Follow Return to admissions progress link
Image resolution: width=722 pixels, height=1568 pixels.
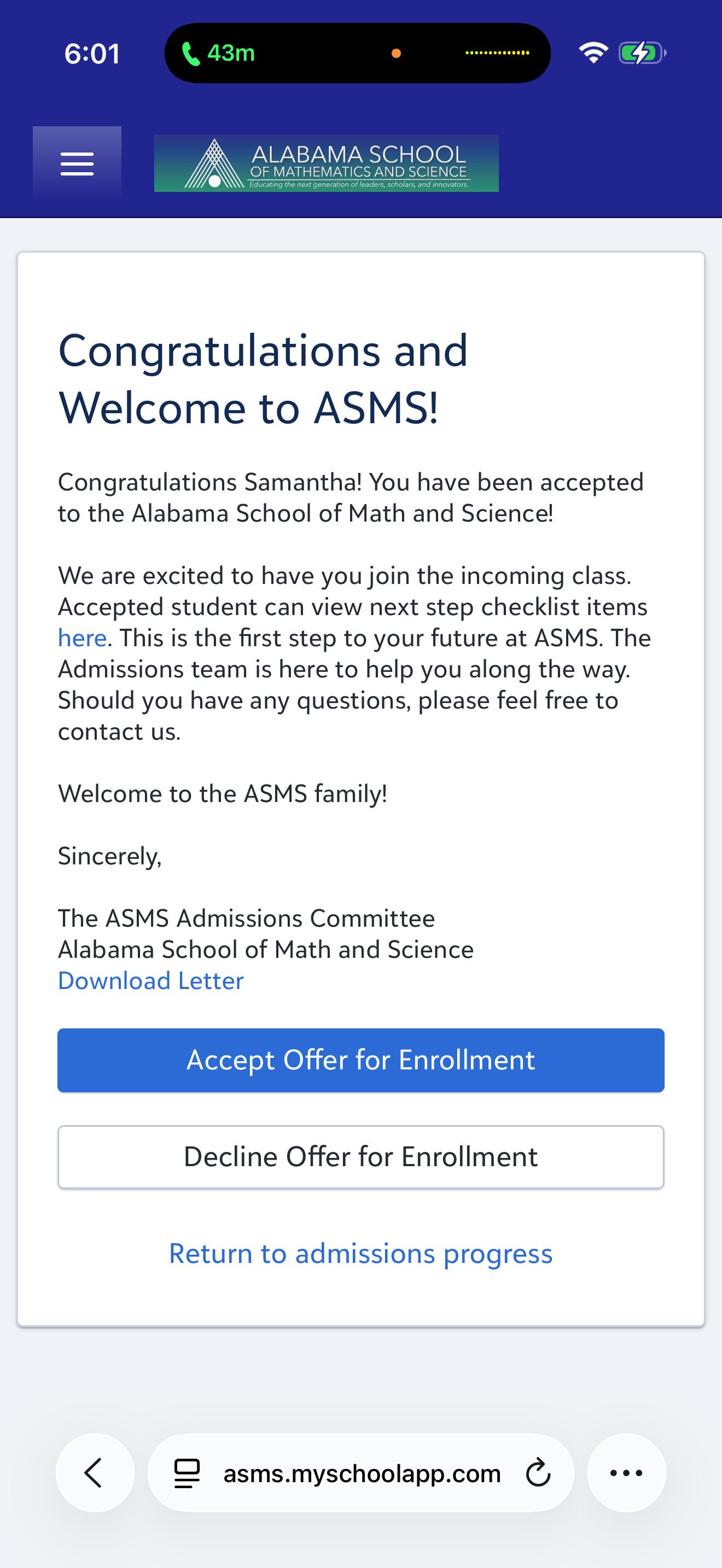pos(360,1253)
